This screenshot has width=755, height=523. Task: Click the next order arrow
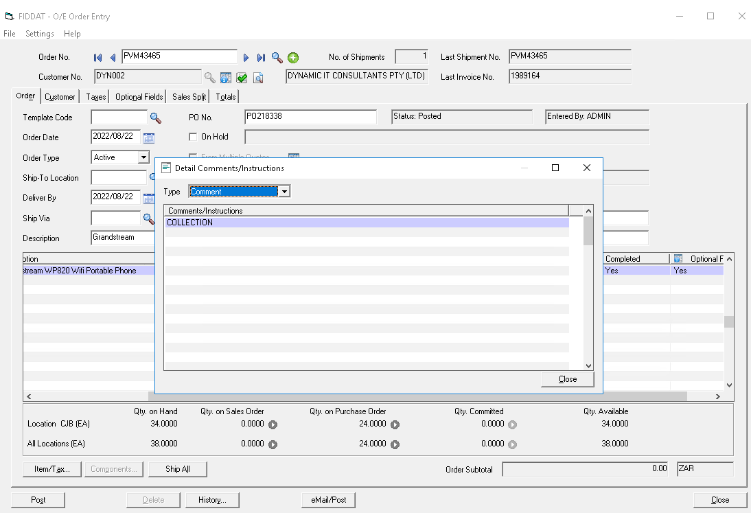[x=247, y=58]
